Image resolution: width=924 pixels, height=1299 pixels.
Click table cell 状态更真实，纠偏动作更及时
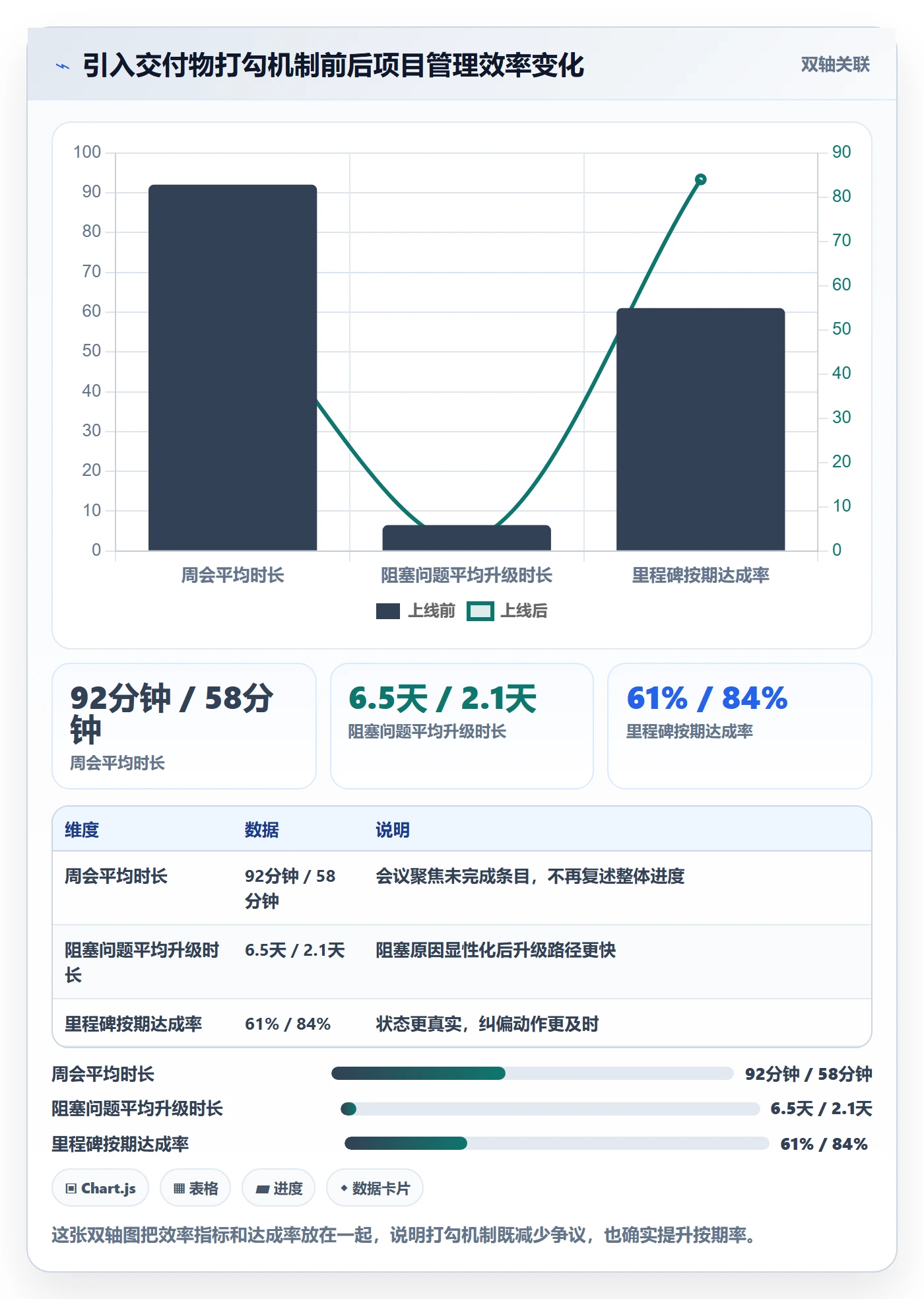pyautogui.click(x=487, y=1024)
